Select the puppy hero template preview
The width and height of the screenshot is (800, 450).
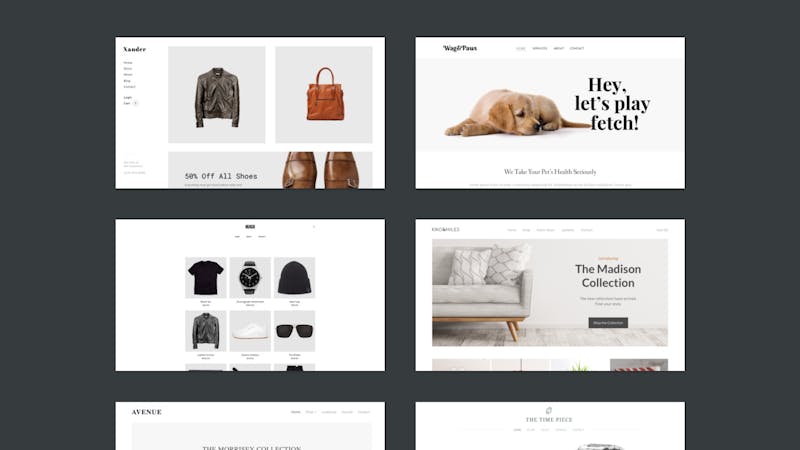click(x=550, y=113)
